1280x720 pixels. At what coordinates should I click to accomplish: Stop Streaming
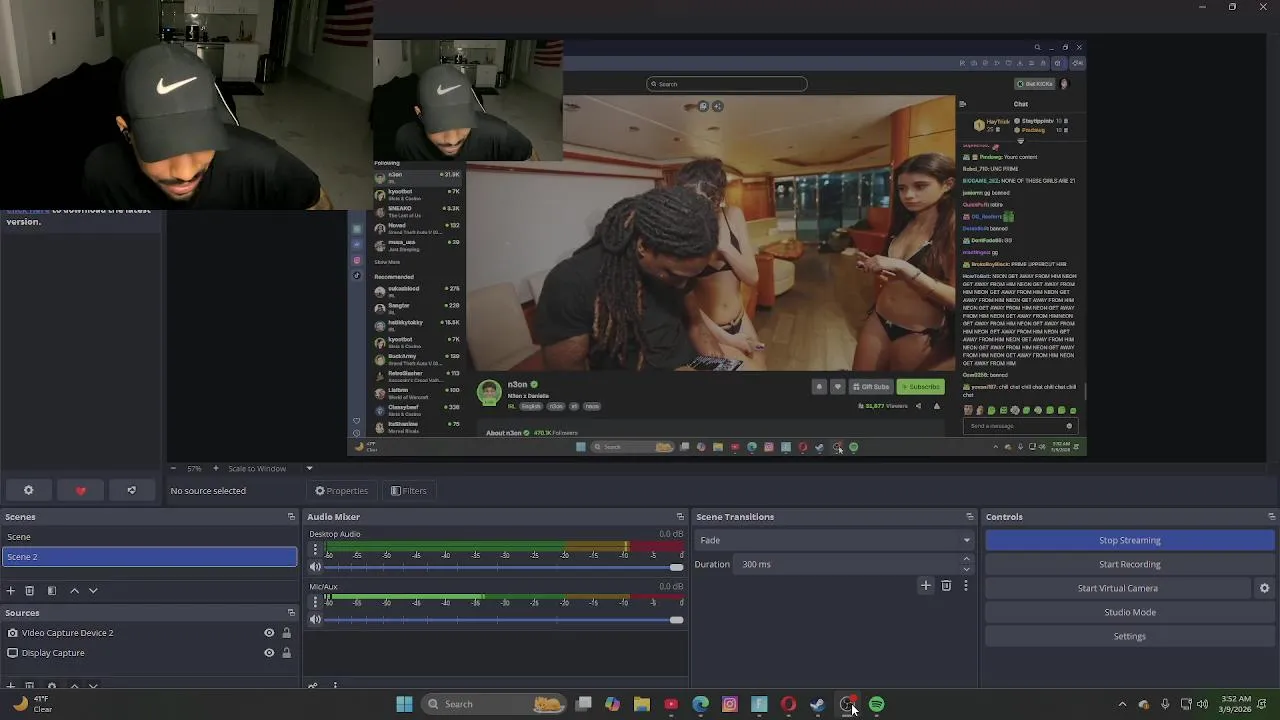(1130, 540)
